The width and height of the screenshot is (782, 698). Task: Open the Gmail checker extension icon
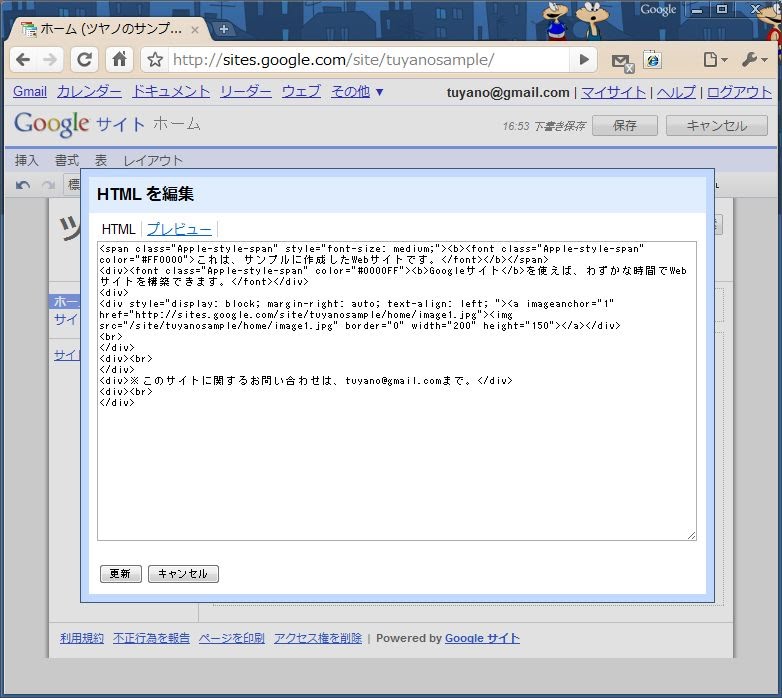point(622,61)
